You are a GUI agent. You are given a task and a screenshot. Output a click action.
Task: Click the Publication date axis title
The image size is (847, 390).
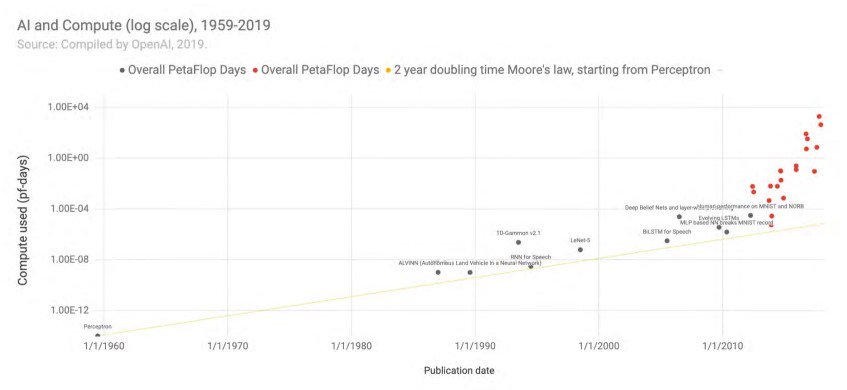[x=459, y=371]
